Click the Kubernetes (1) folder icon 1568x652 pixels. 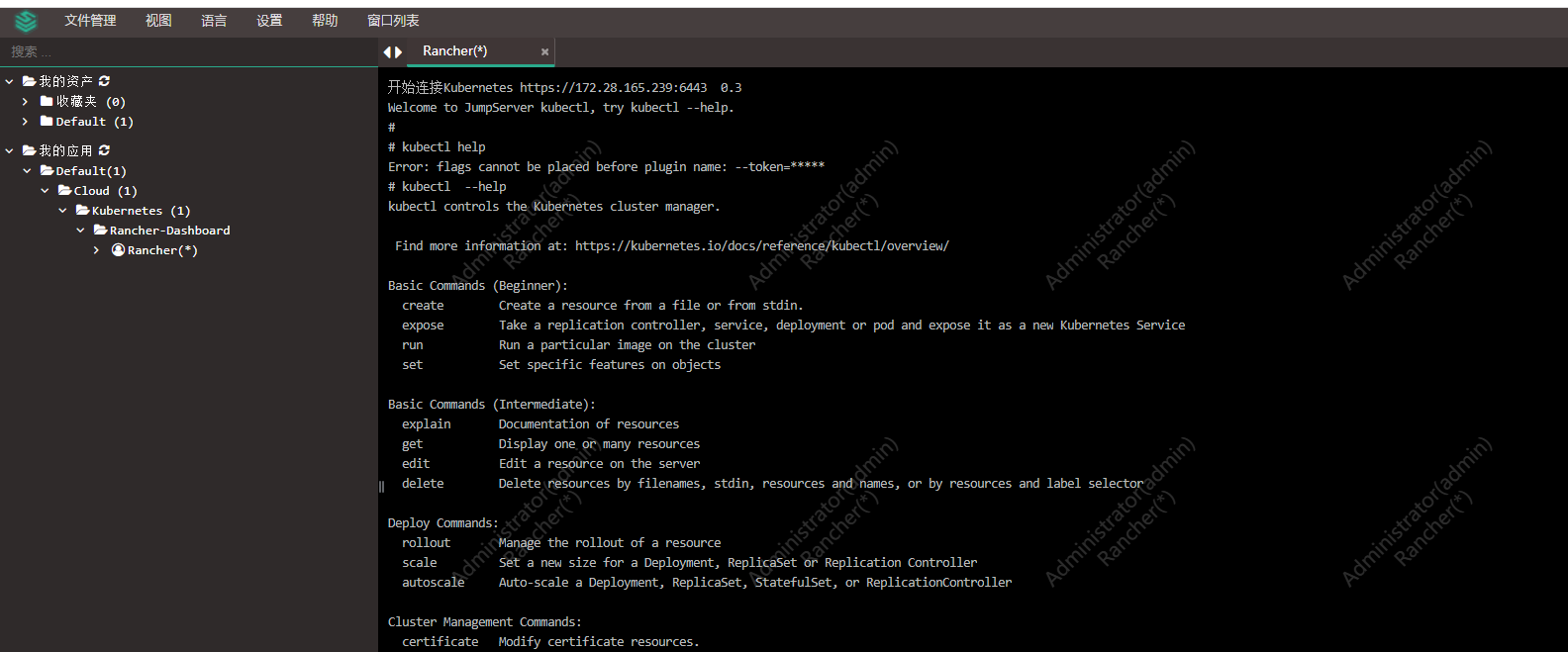(x=82, y=210)
